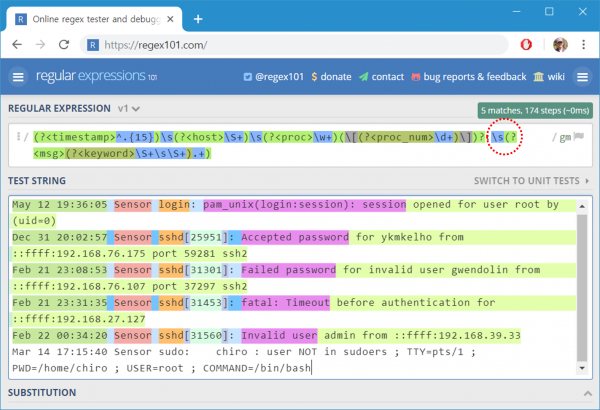
Task: Open the regex flags flag icon
Action: click(x=578, y=137)
